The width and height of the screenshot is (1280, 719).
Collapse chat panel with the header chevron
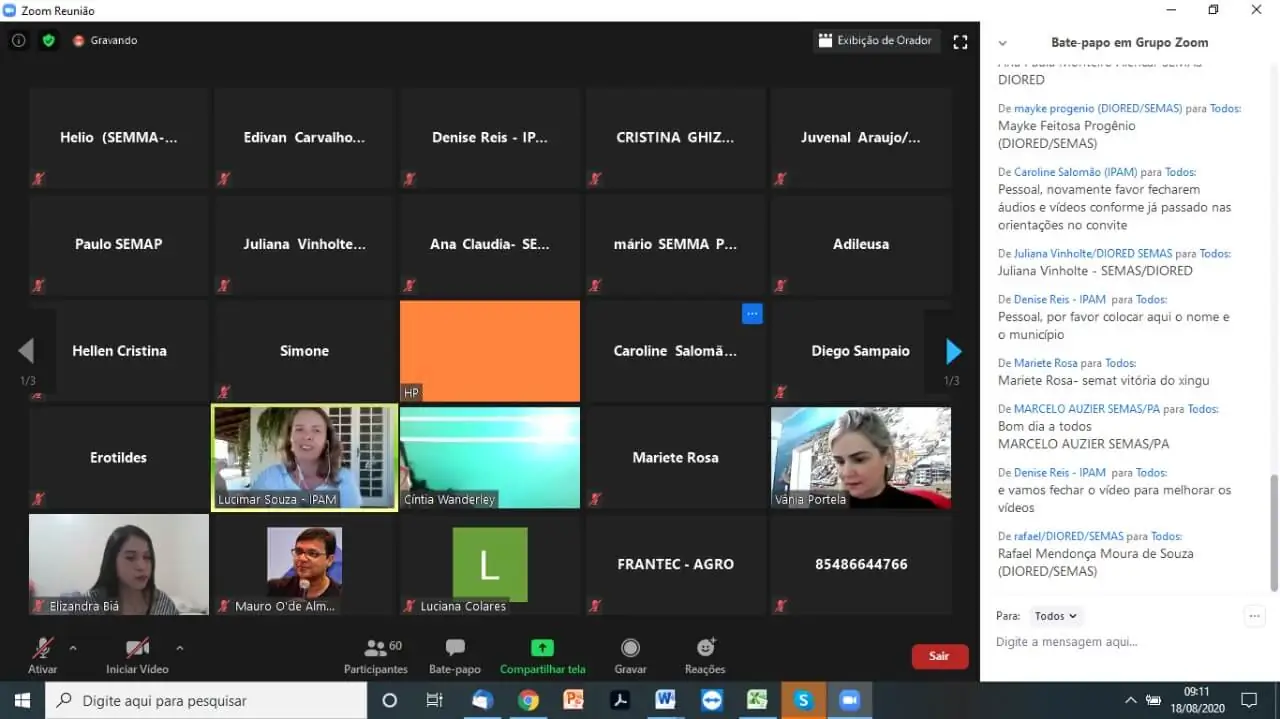1003,43
